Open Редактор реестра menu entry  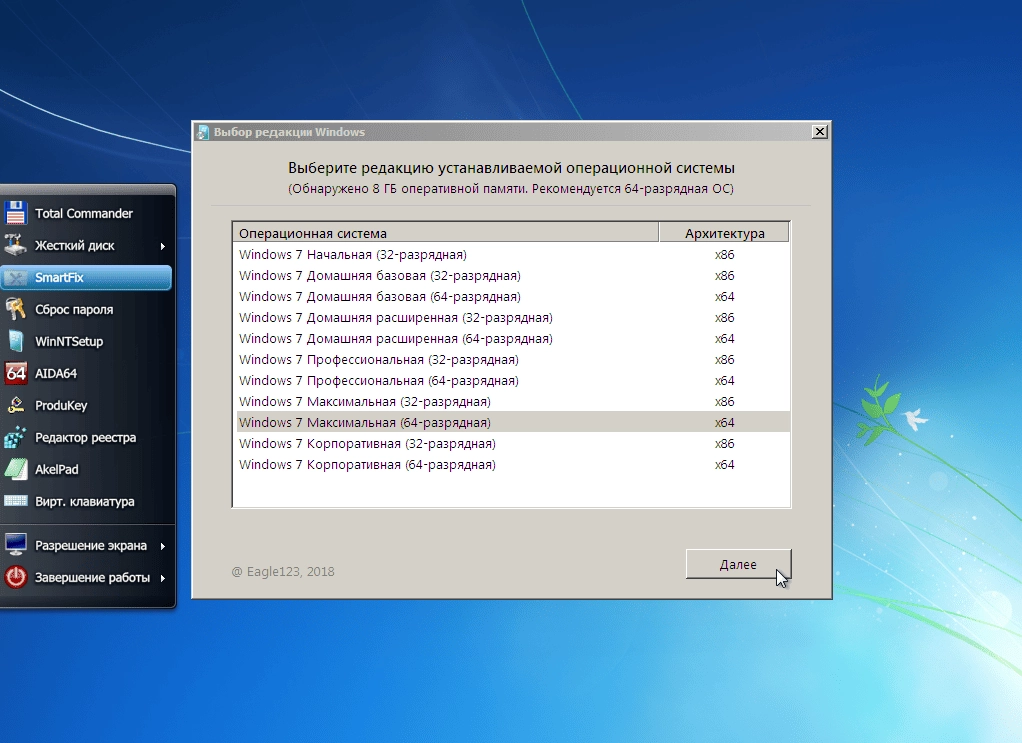tap(87, 437)
